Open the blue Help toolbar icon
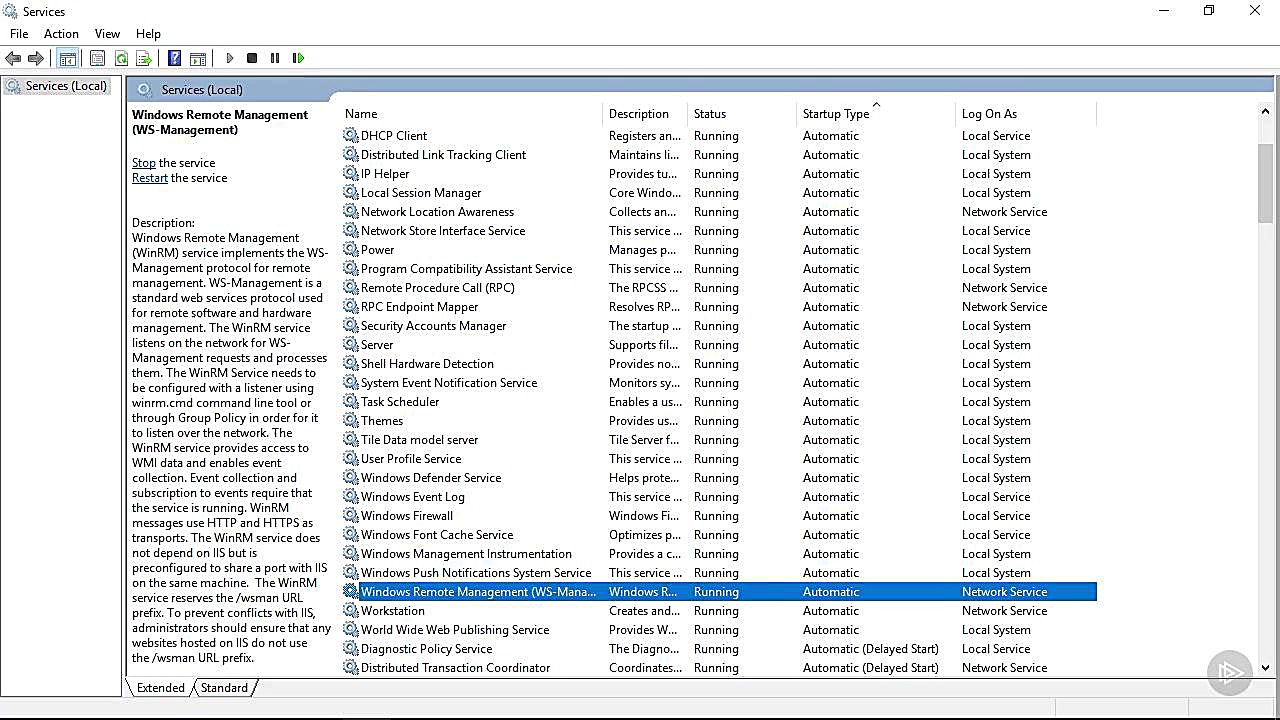 [174, 58]
